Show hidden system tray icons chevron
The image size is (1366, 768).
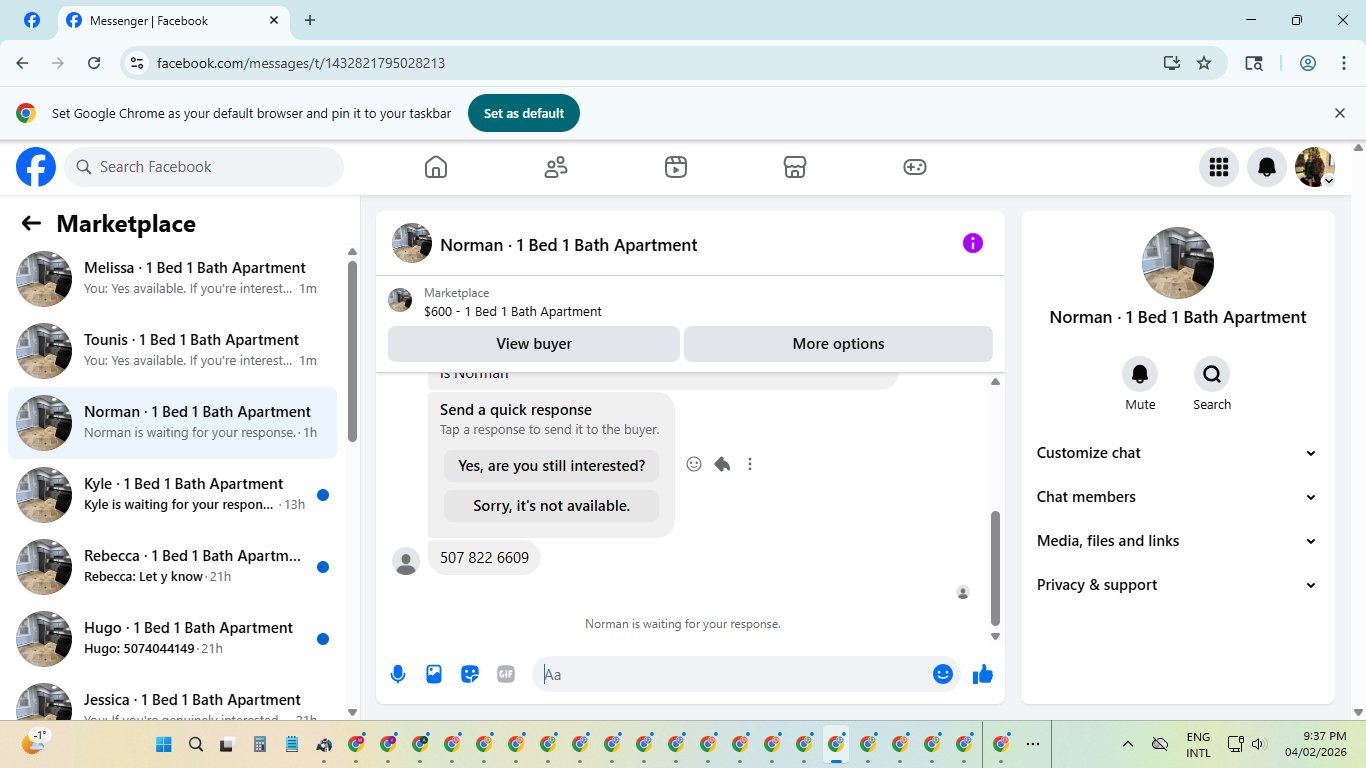1128,744
